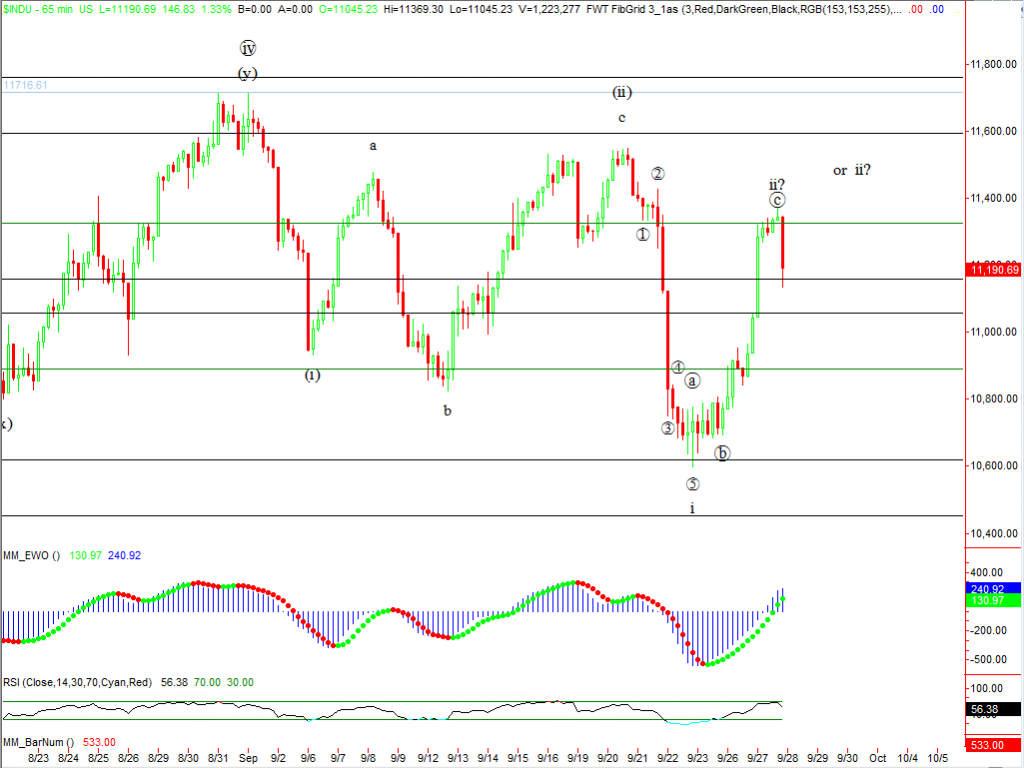Screen dimensions: 1024x768
Task: Click the 11,800.00 price axis label
Action: pyautogui.click(x=994, y=65)
